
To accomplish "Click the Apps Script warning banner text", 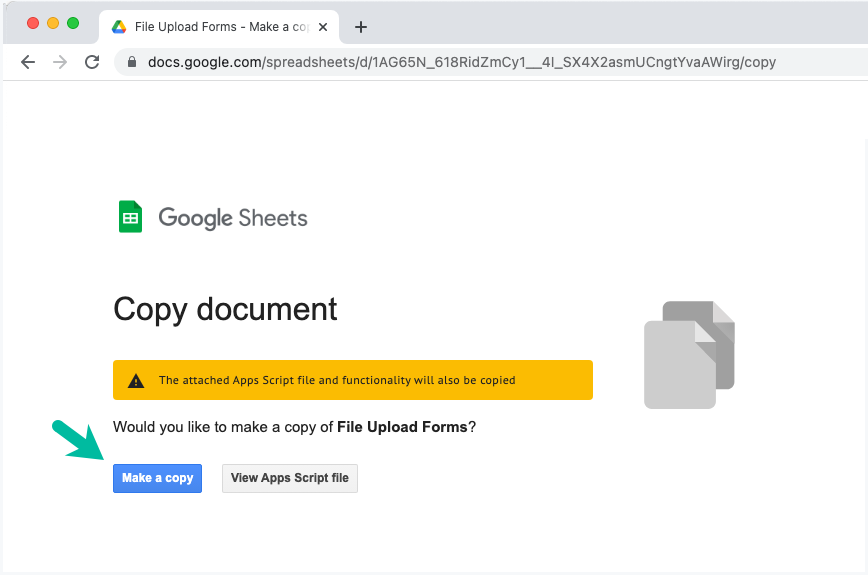I will (x=337, y=380).
